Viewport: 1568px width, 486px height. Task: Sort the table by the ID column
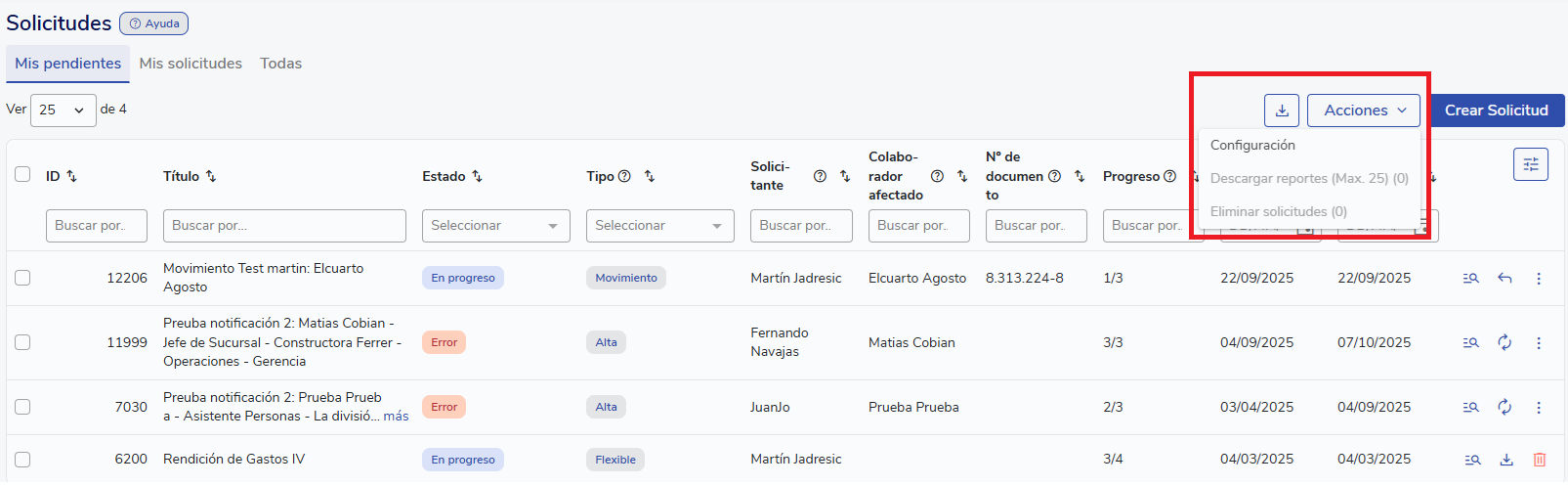click(71, 177)
